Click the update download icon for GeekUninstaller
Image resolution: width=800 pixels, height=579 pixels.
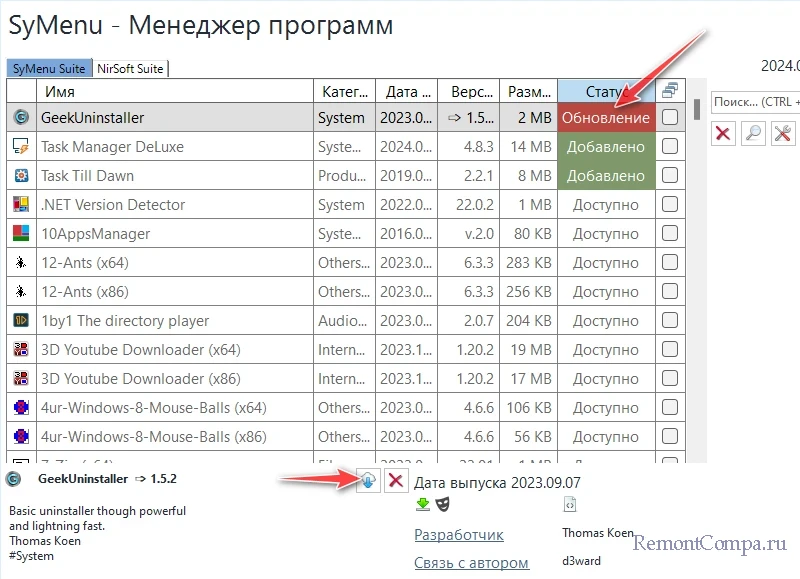[x=369, y=480]
